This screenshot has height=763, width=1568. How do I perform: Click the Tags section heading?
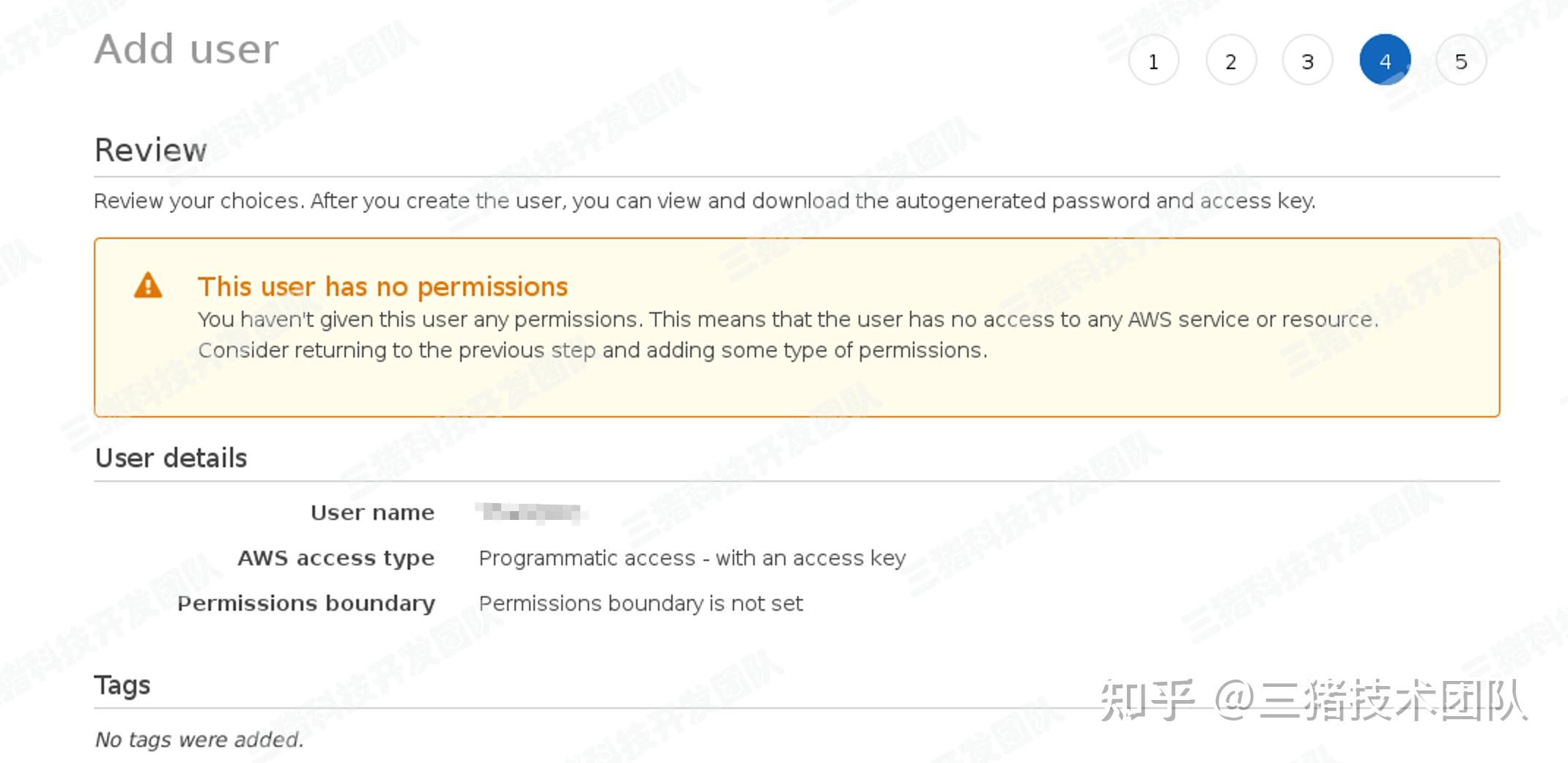tap(122, 685)
